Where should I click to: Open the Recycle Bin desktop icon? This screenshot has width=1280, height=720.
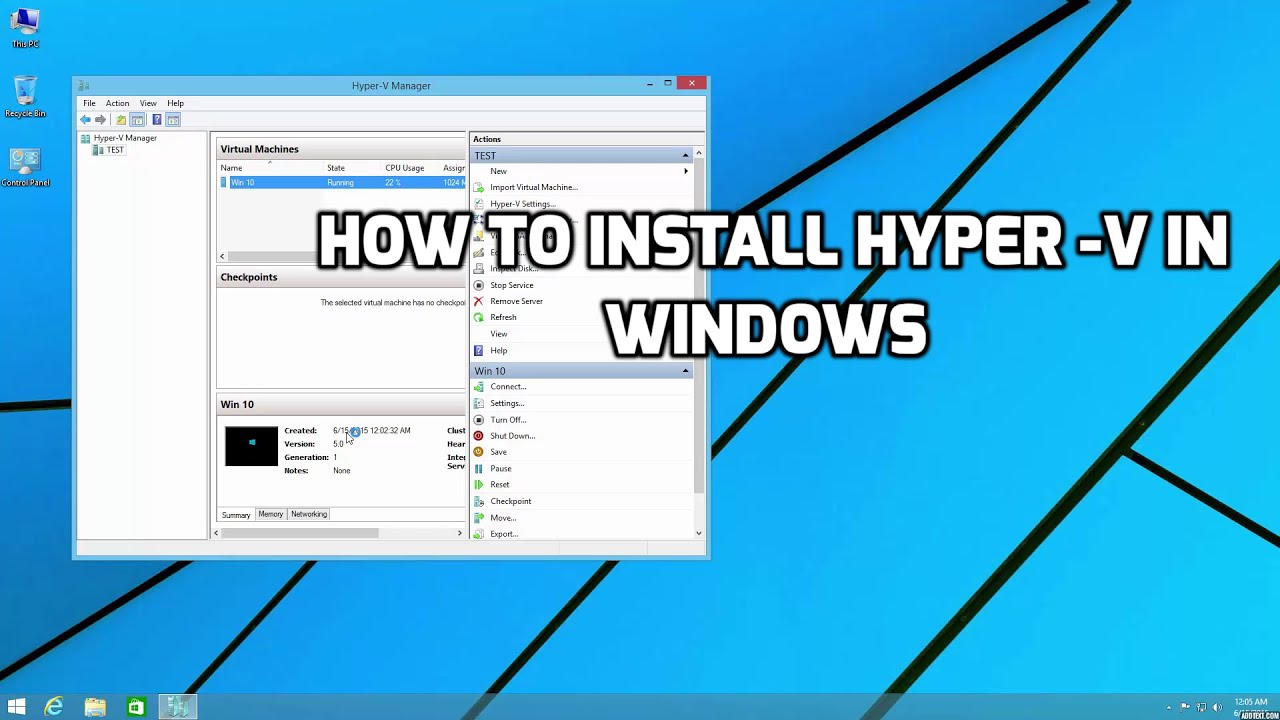pos(25,97)
